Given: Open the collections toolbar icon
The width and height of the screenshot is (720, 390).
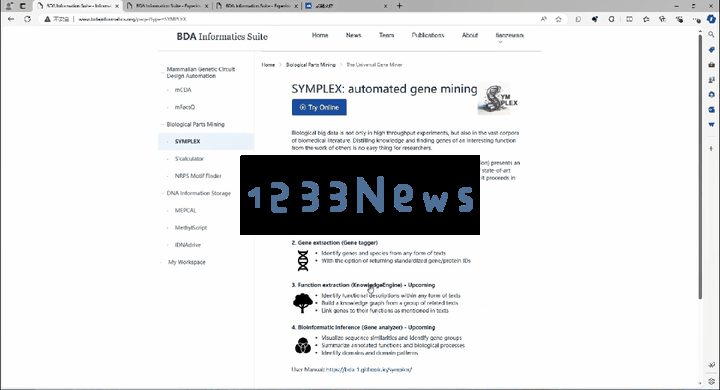Looking at the screenshot, I should [x=662, y=19].
